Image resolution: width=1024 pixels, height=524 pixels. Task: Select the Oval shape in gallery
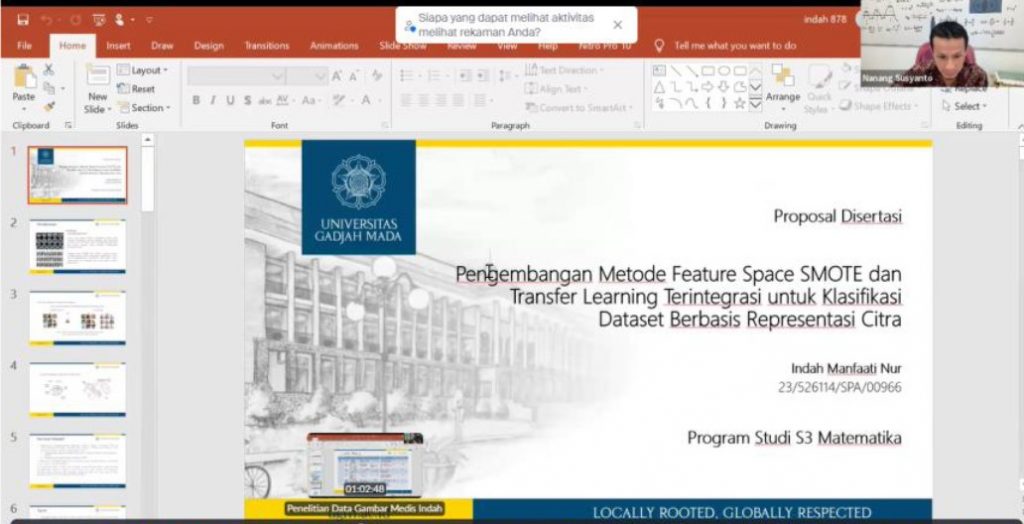[724, 71]
